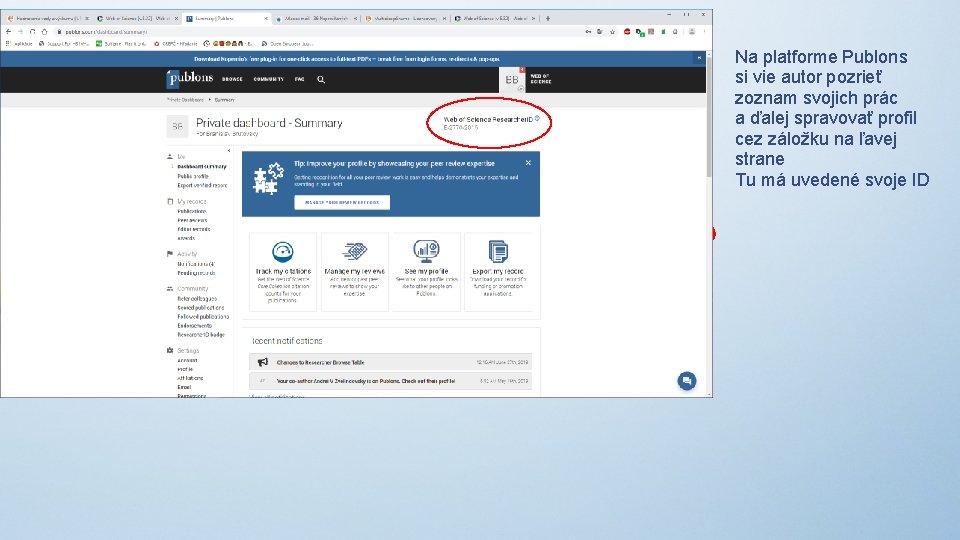Open ResearcherID badge in sidebar
The height and width of the screenshot is (540, 960).
pos(201,335)
